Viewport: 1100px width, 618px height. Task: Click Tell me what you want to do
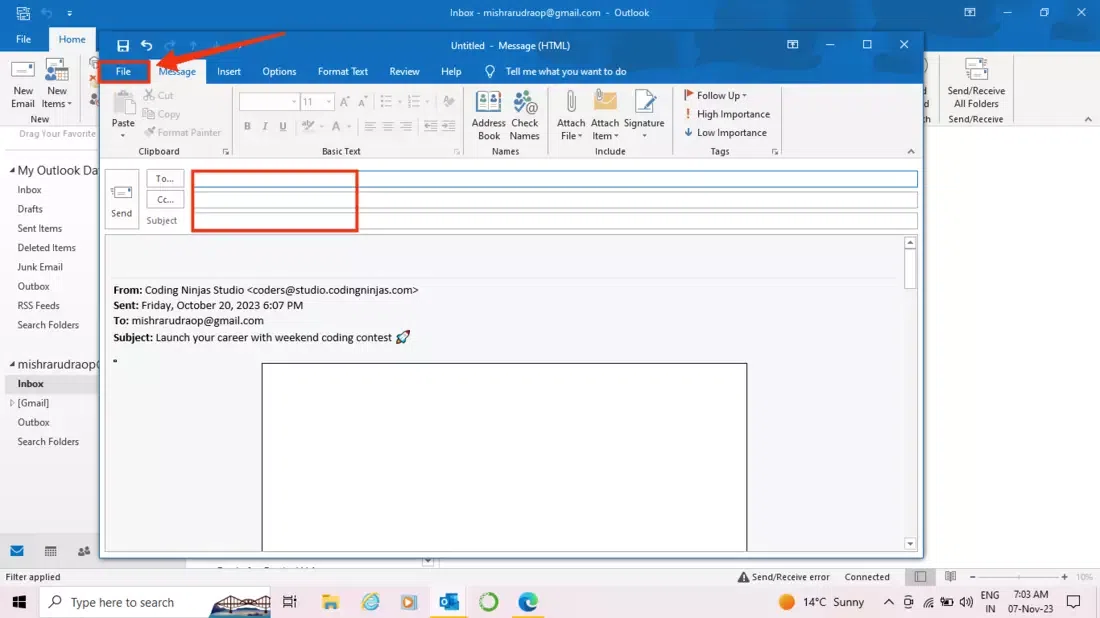(x=565, y=72)
